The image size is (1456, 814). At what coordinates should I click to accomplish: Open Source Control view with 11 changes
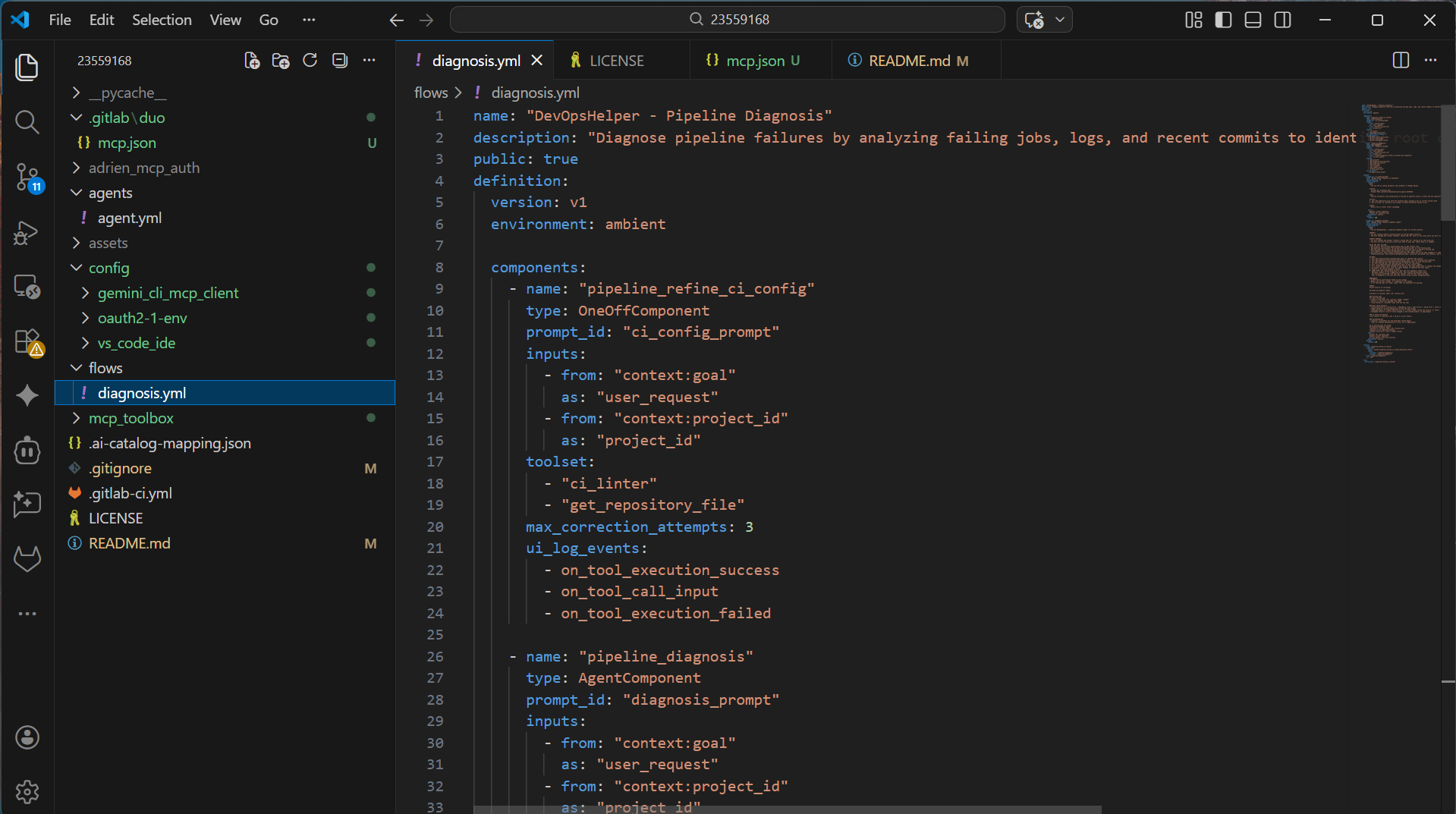[27, 178]
